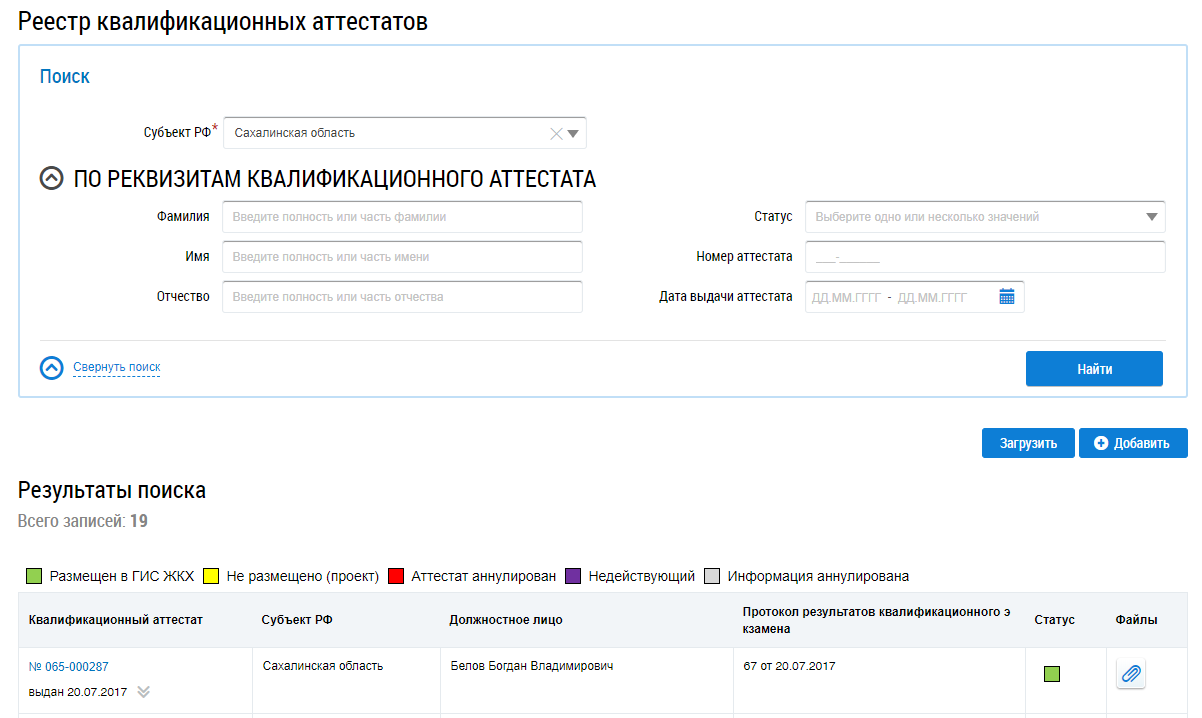Open the calendar date picker icon

(1007, 297)
